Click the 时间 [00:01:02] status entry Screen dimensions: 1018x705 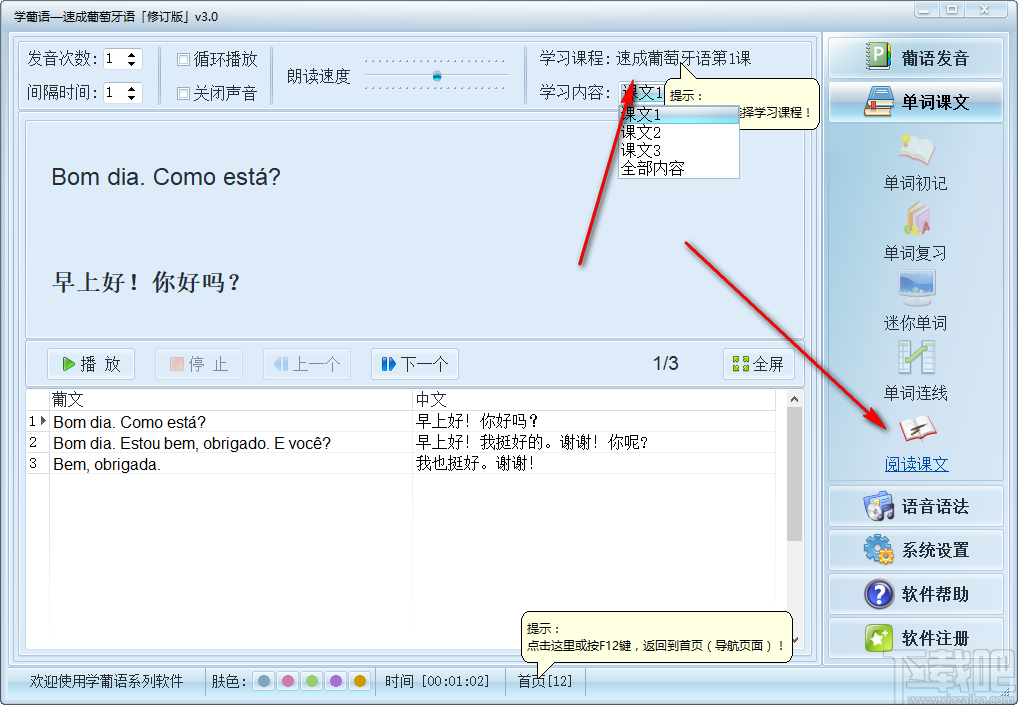(x=436, y=681)
